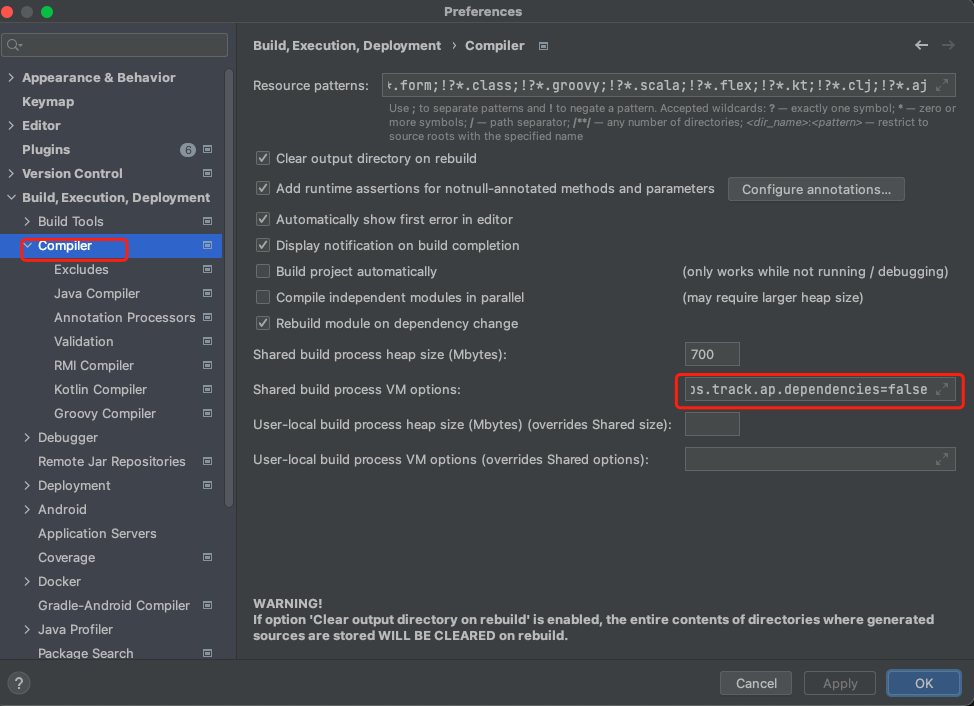The width and height of the screenshot is (974, 706).
Task: Enable Build project automatically
Action: click(x=263, y=271)
